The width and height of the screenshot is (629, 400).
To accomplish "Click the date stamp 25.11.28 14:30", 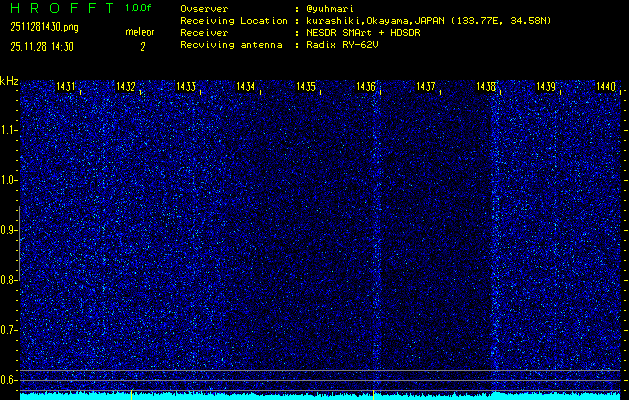I will tap(42, 47).
